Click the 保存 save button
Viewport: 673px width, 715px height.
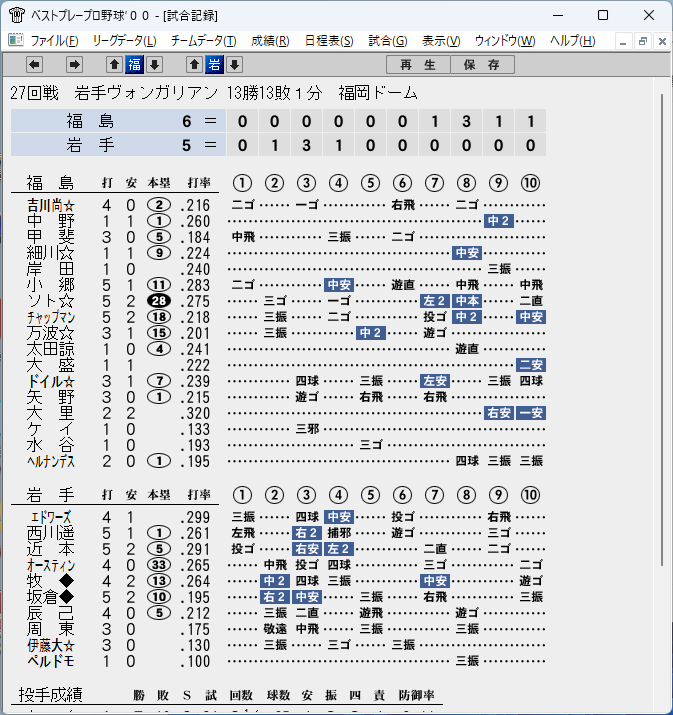tap(482, 64)
